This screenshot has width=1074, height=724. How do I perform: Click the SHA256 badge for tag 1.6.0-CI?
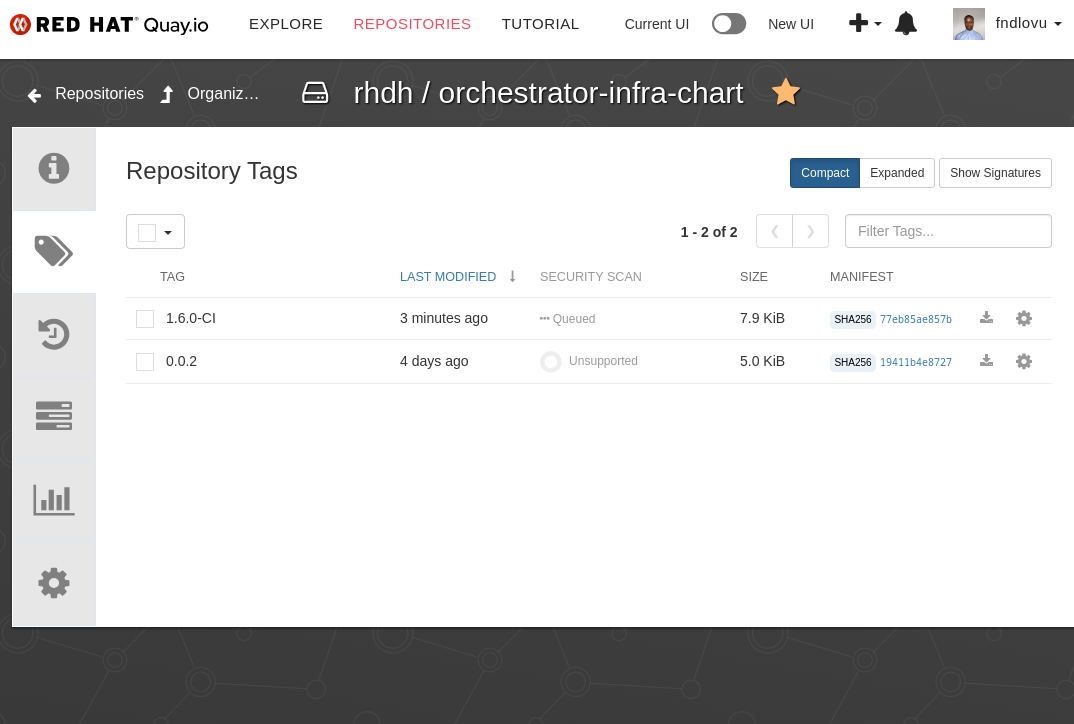(x=853, y=319)
